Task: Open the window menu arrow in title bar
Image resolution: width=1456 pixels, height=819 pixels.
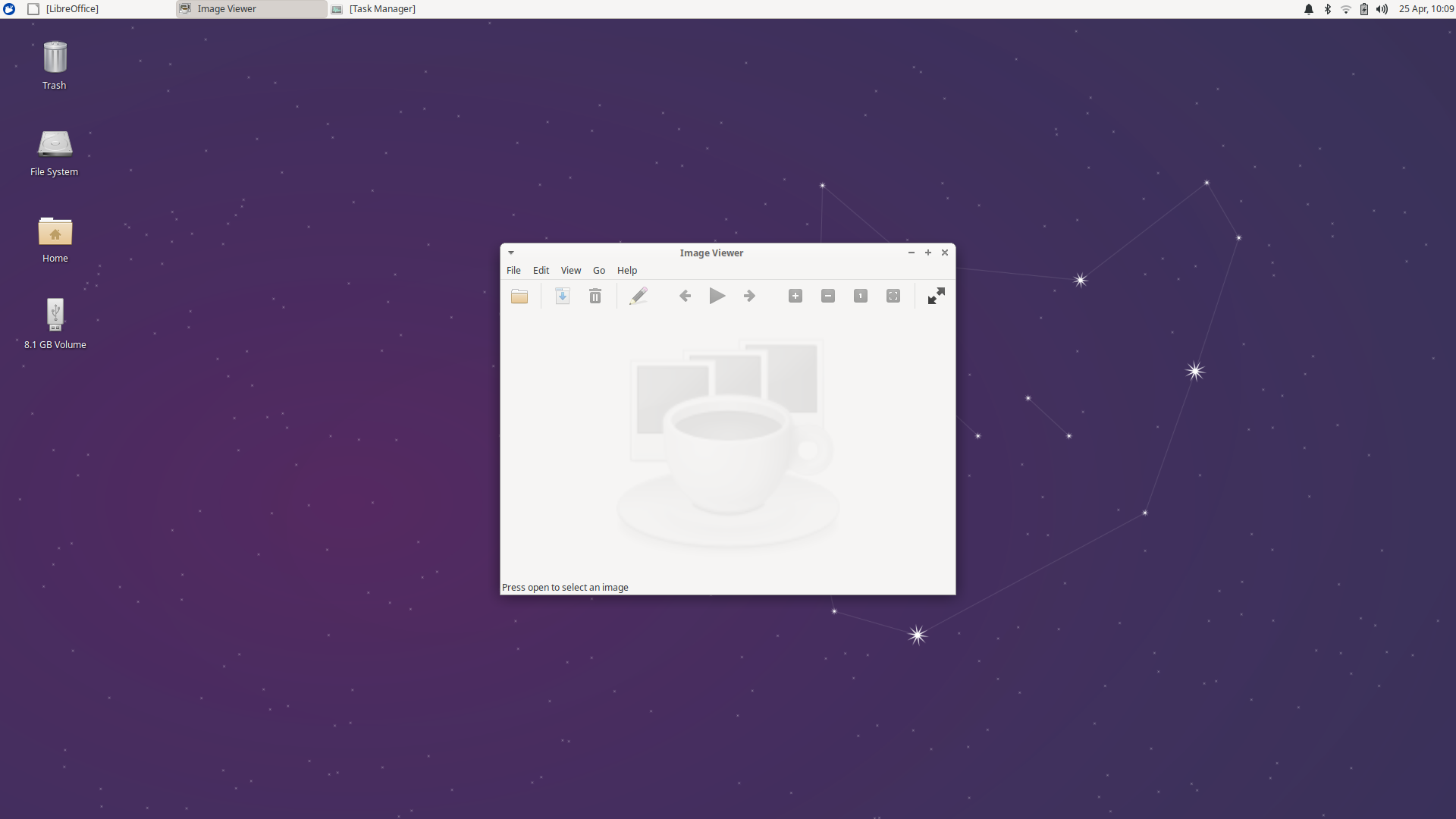Action: pyautogui.click(x=511, y=253)
